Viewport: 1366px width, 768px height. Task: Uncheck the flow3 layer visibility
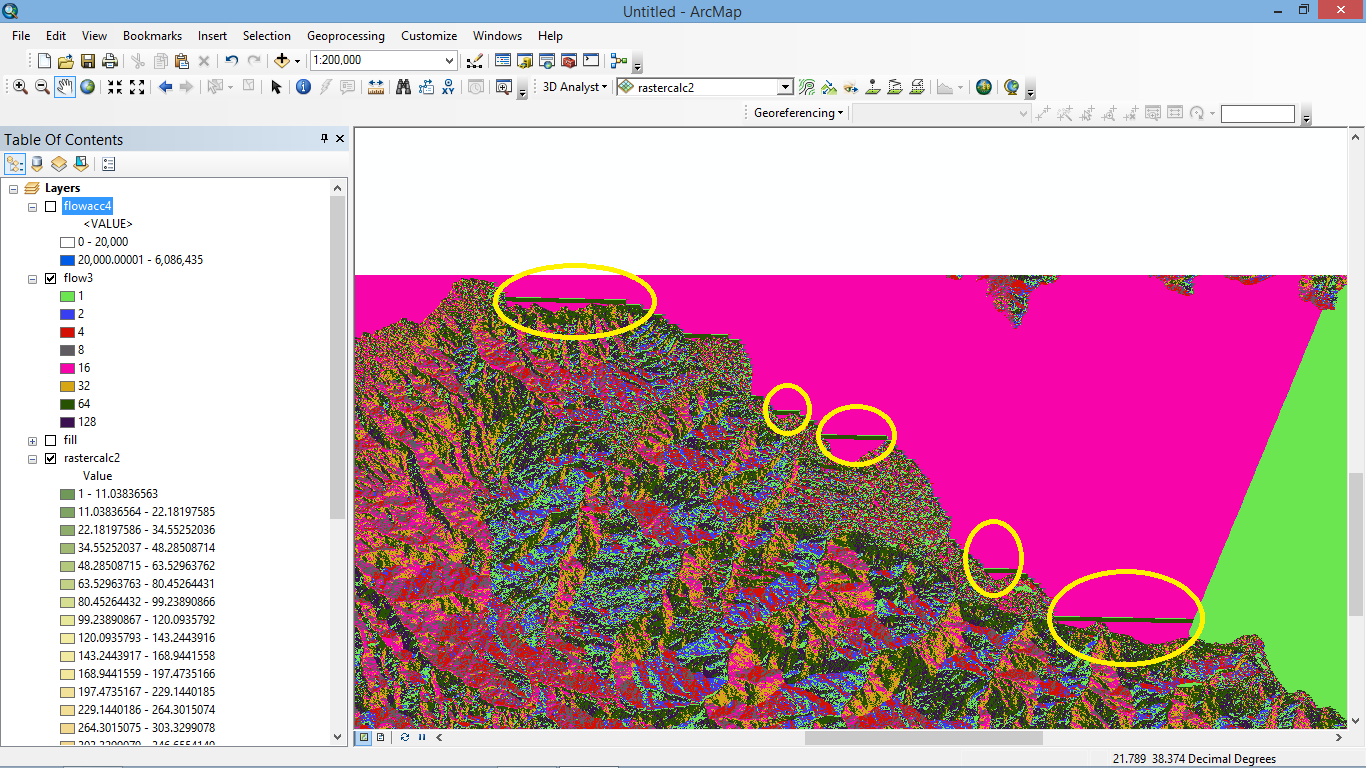(50, 279)
